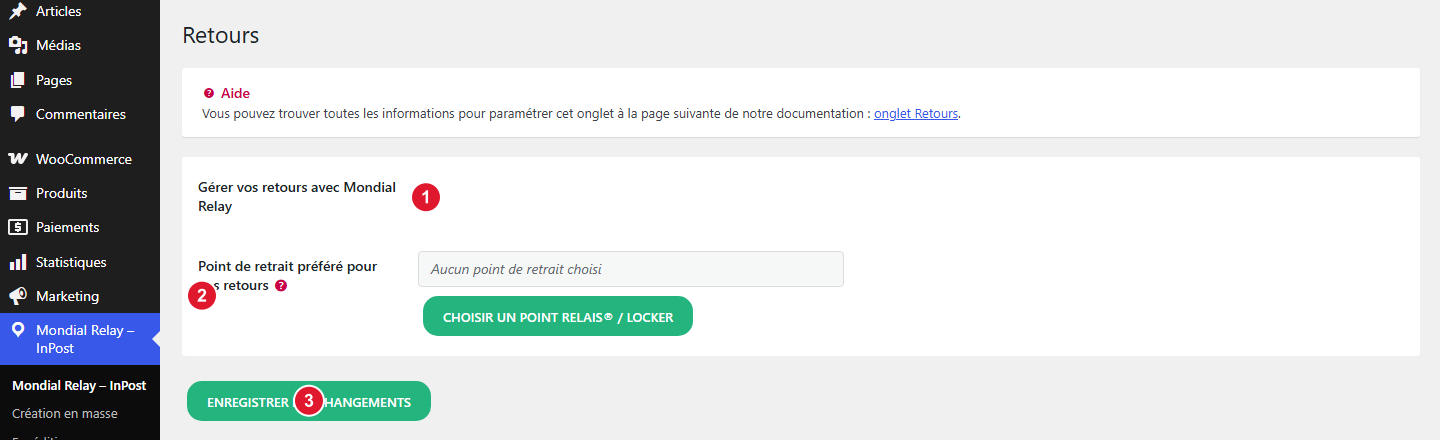Open Mondial Relay – InPost submenu entry
Image resolution: width=1440 pixels, height=440 pixels.
pyautogui.click(x=79, y=386)
